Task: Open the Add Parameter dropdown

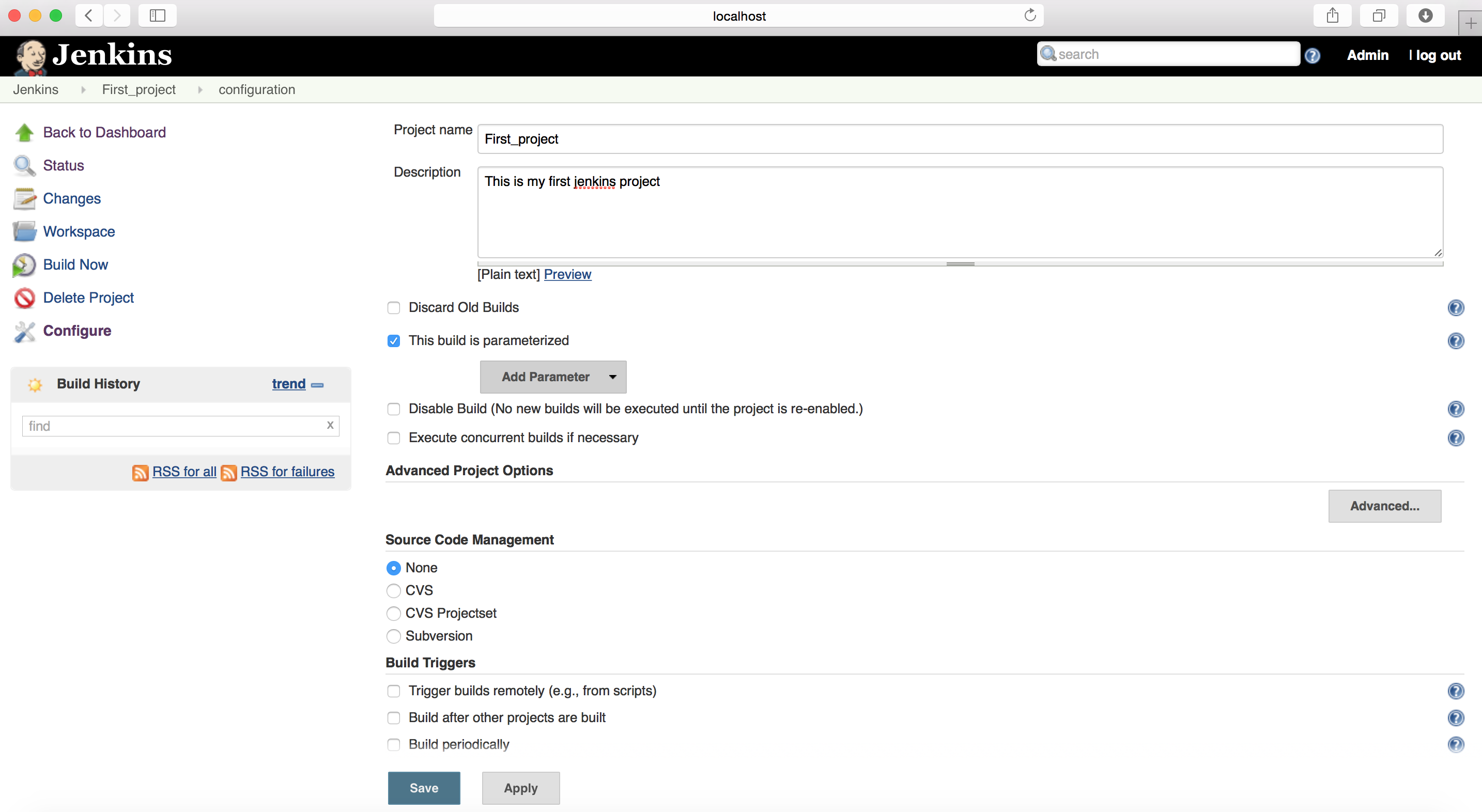Action: click(x=553, y=377)
